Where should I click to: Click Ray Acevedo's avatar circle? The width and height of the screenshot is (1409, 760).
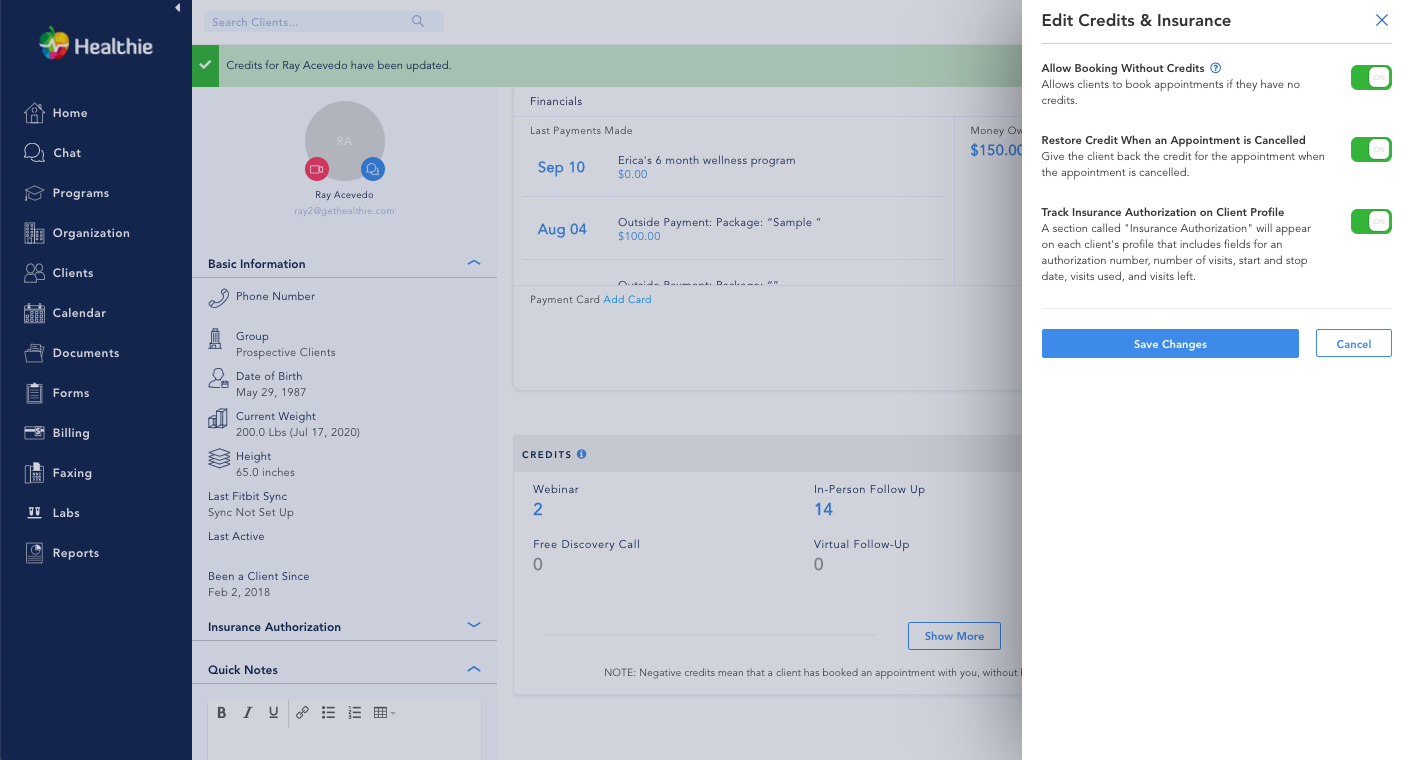[x=345, y=141]
